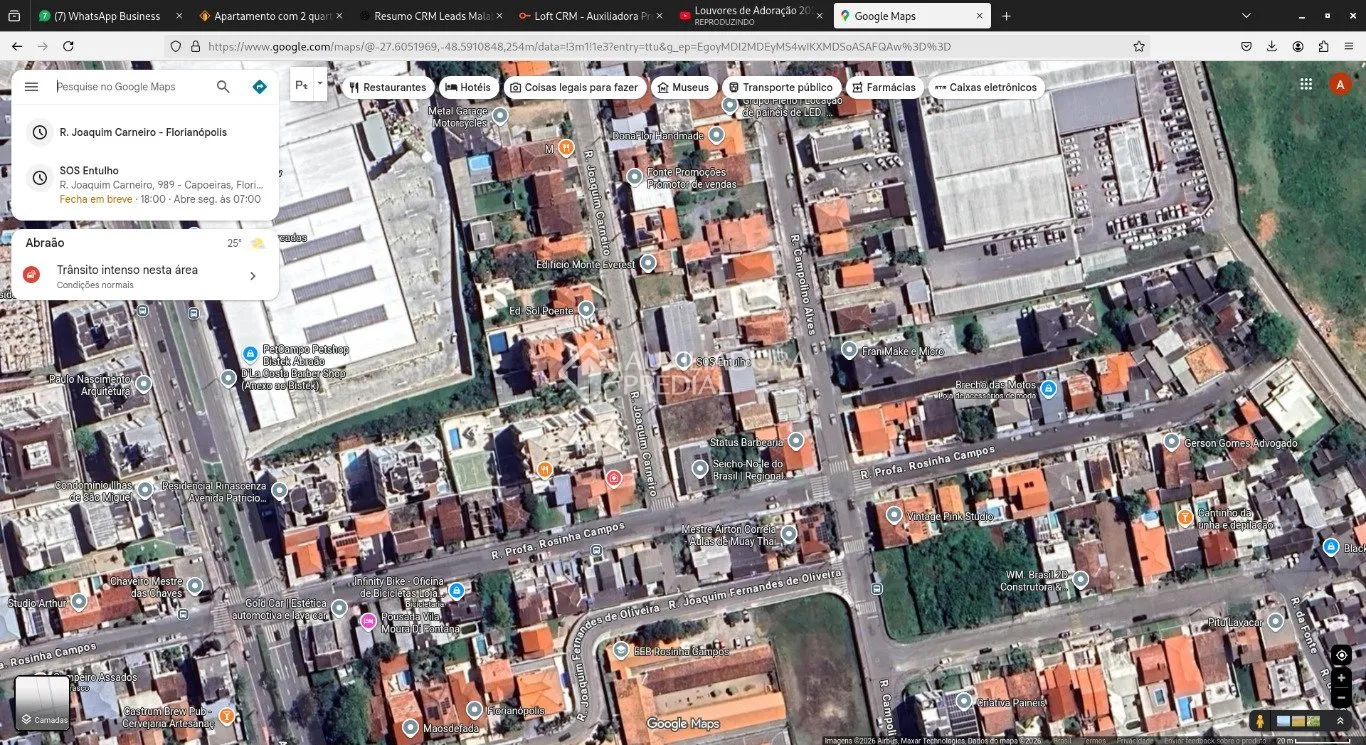Filter map by Restaurantes
This screenshot has width=1366, height=745.
click(387, 87)
